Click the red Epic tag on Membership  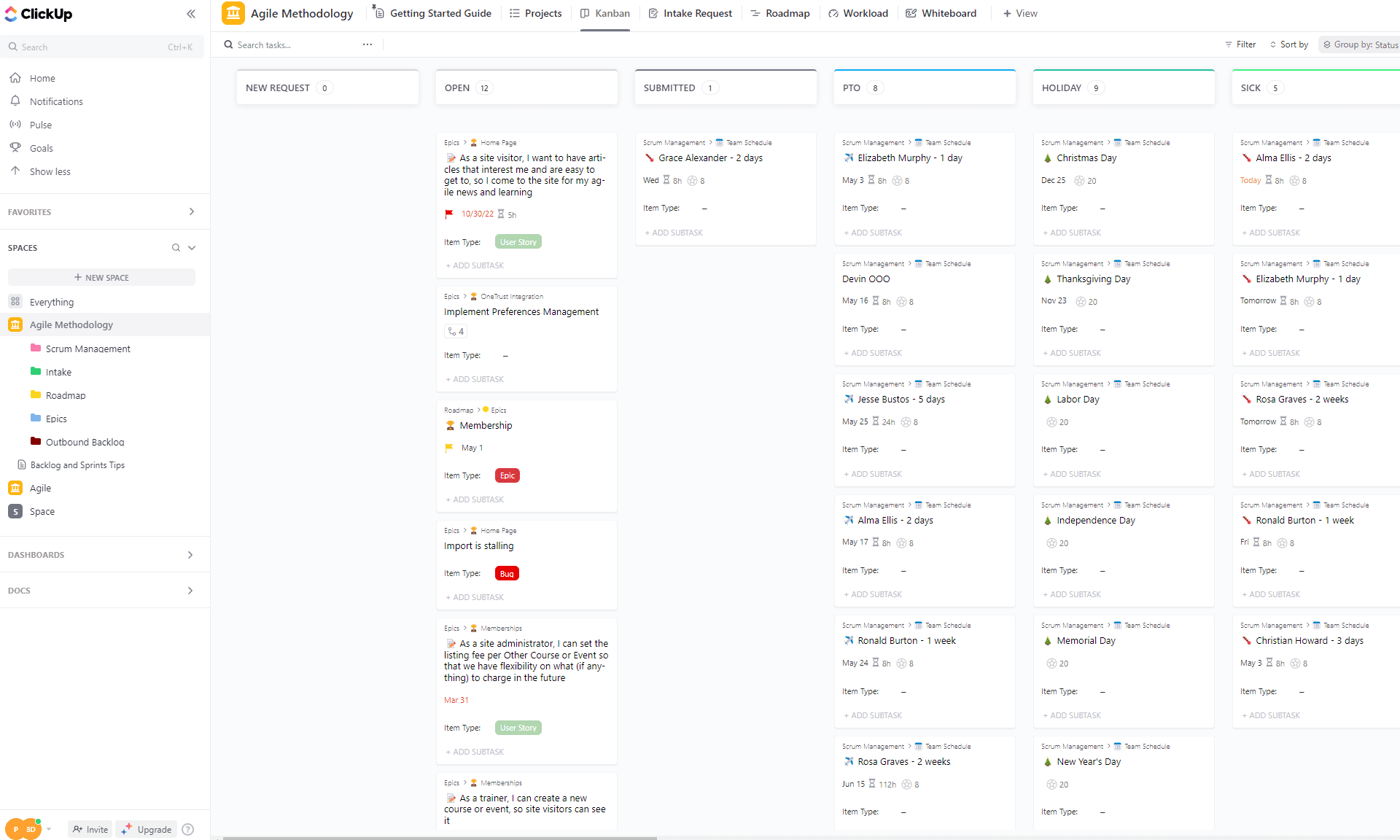pyautogui.click(x=507, y=475)
